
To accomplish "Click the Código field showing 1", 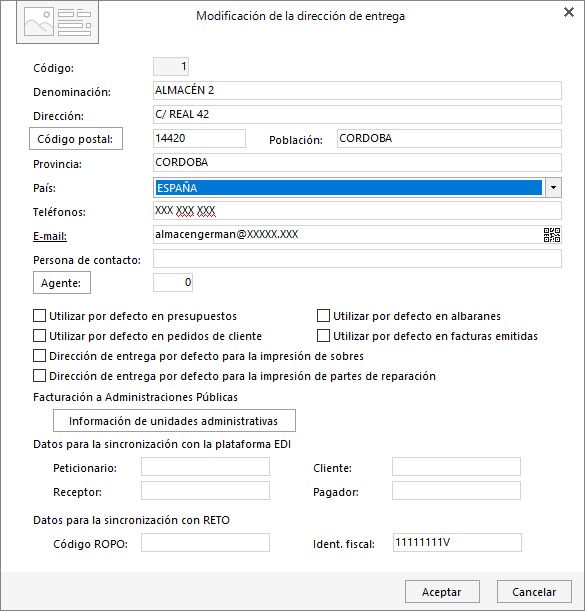I will coord(171,66).
